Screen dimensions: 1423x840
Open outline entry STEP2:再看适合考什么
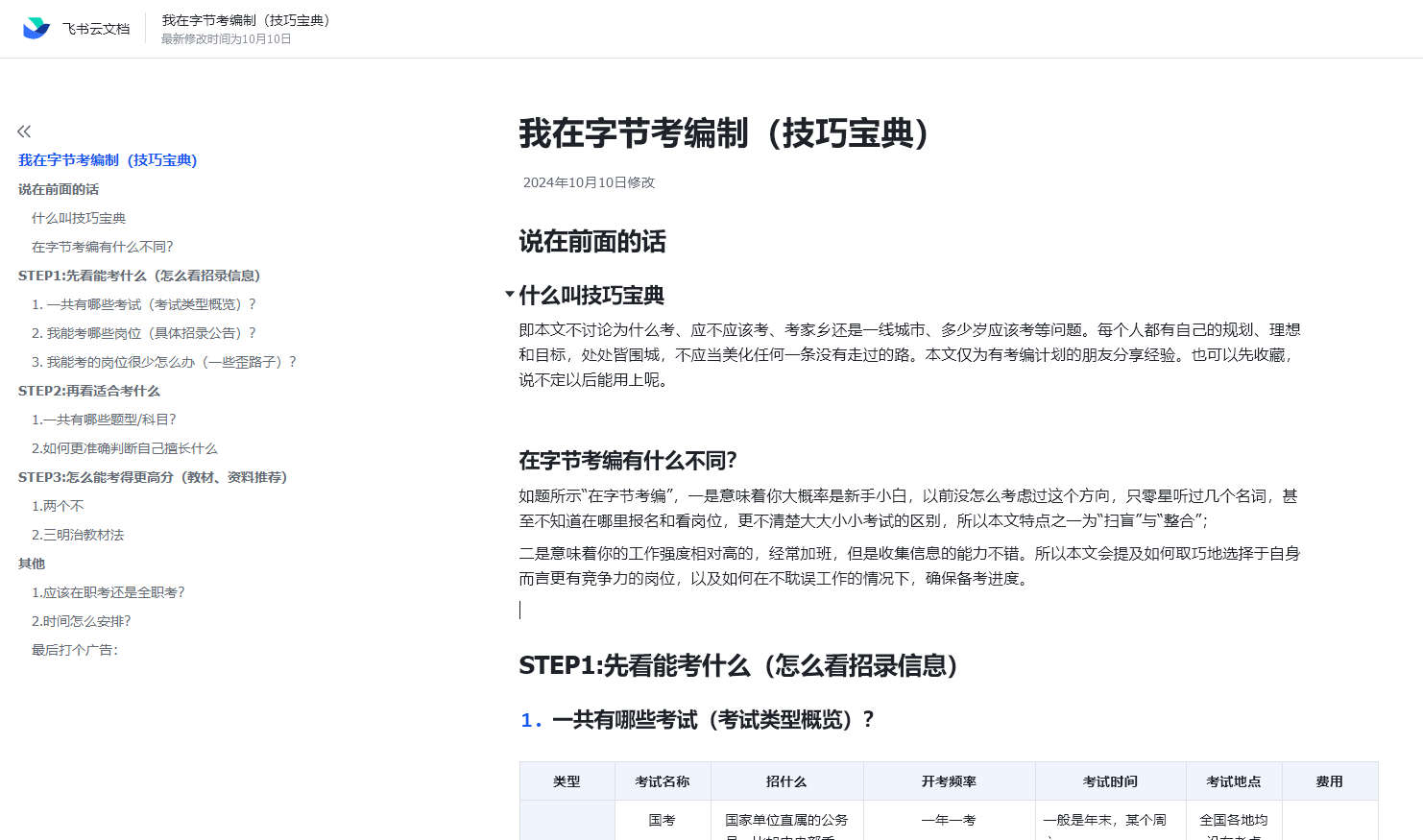[89, 391]
